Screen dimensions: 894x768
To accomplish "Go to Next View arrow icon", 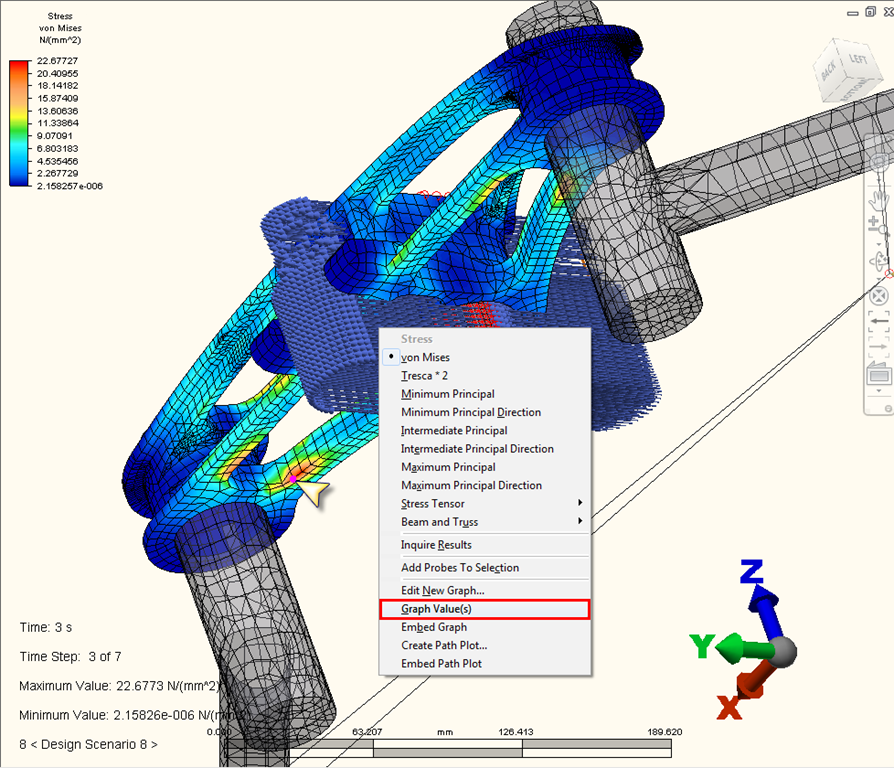I will pyautogui.click(x=879, y=346).
